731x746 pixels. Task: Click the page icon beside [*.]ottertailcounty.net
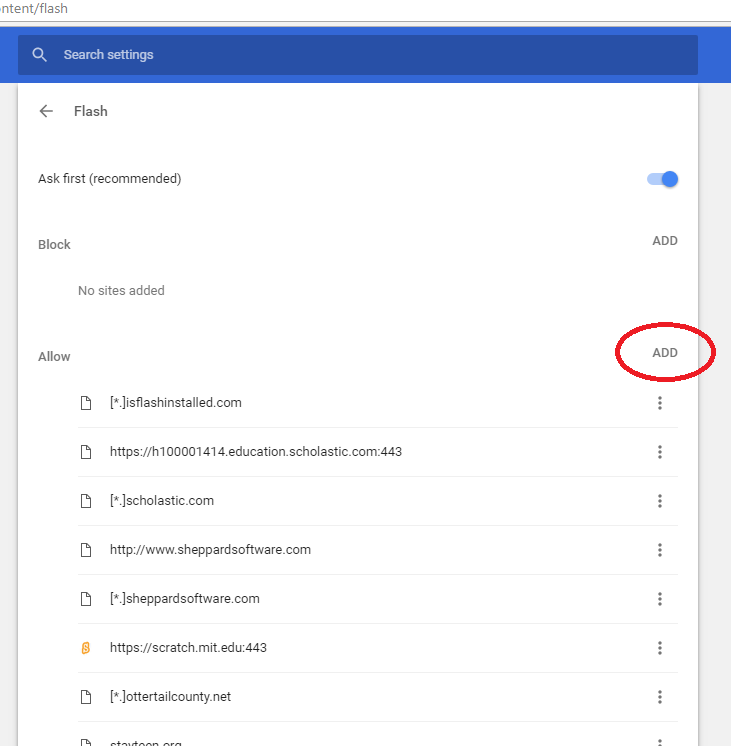click(86, 697)
